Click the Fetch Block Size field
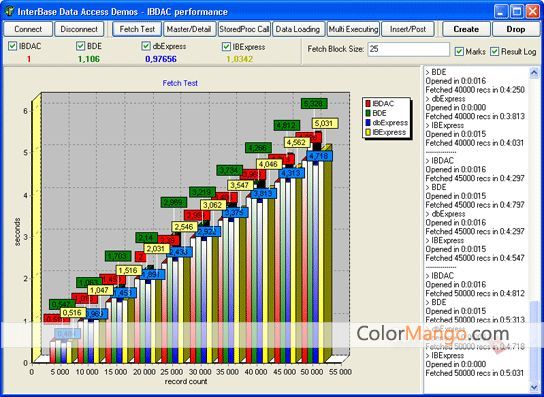 click(408, 49)
